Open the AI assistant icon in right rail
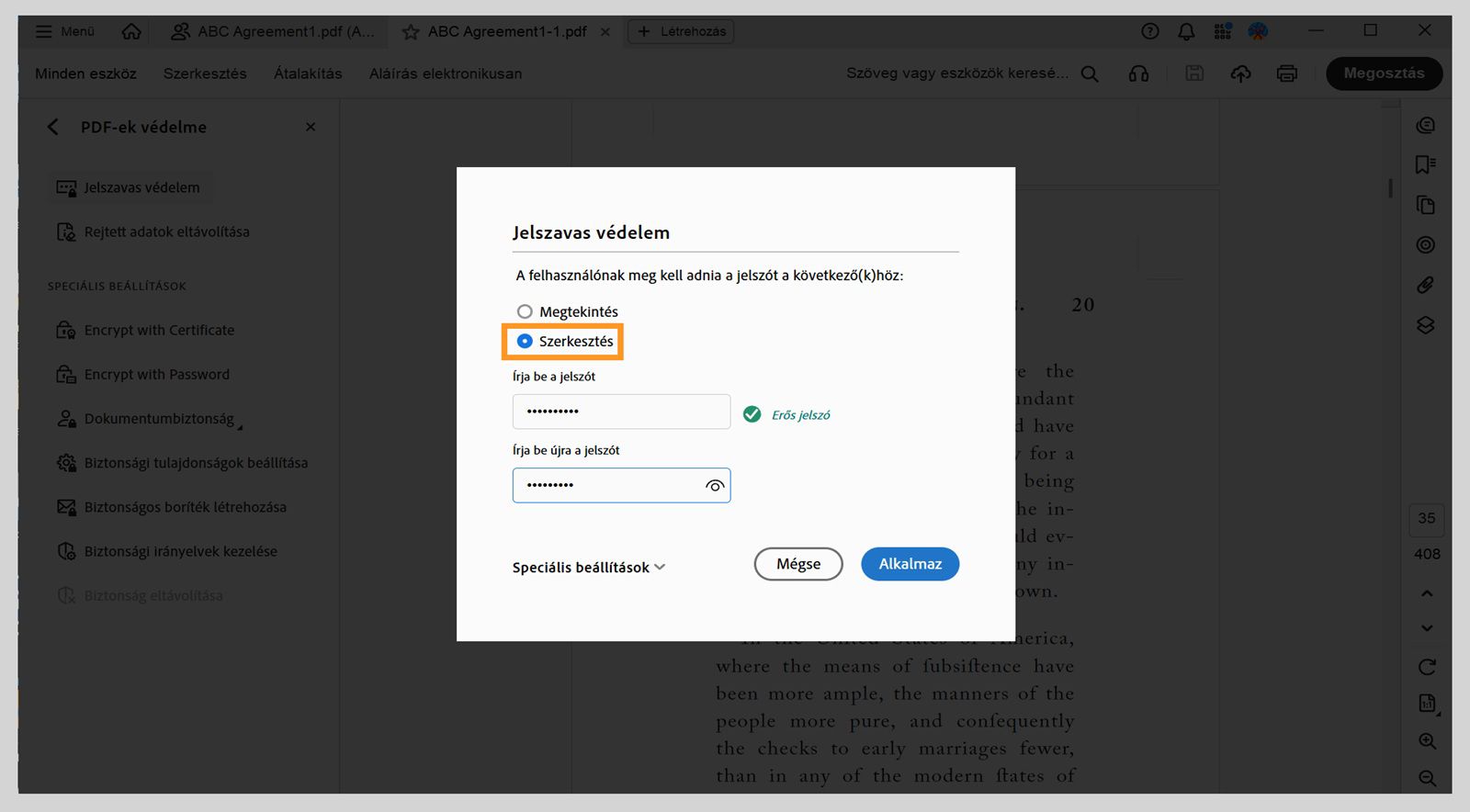The width and height of the screenshot is (1470, 812). coord(1426,125)
